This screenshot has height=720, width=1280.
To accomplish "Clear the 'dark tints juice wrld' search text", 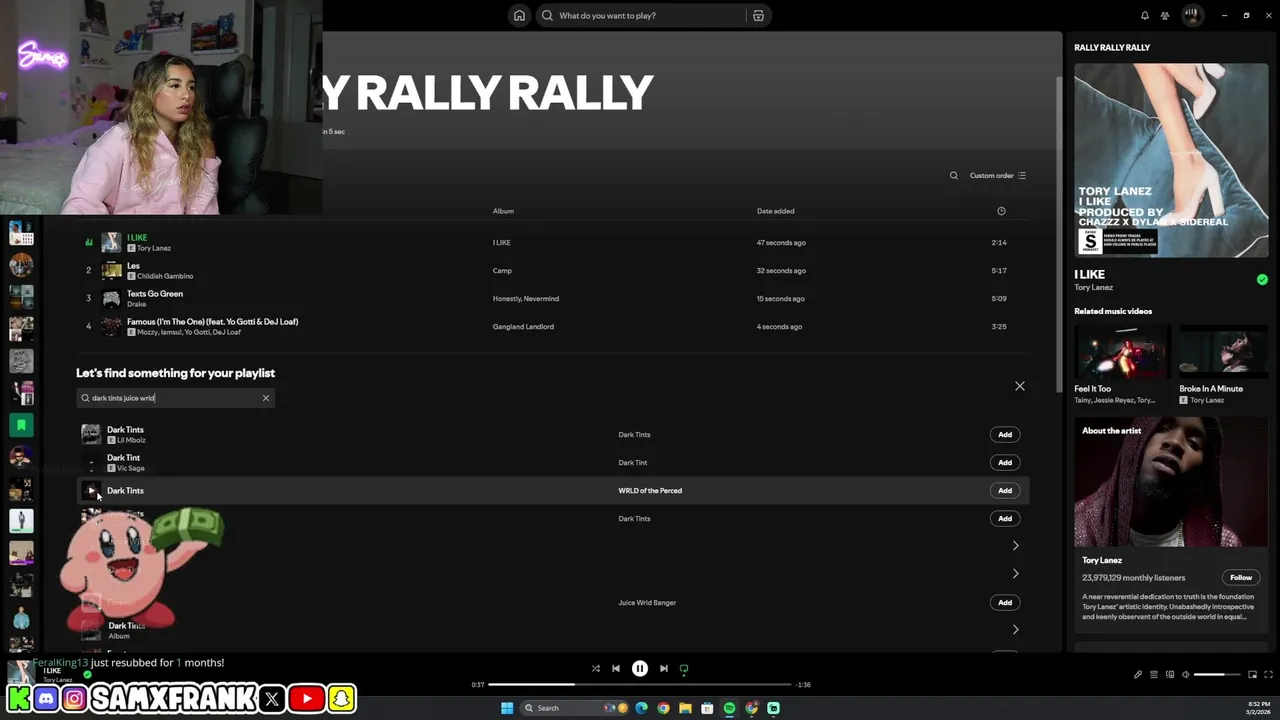I will point(266,398).
